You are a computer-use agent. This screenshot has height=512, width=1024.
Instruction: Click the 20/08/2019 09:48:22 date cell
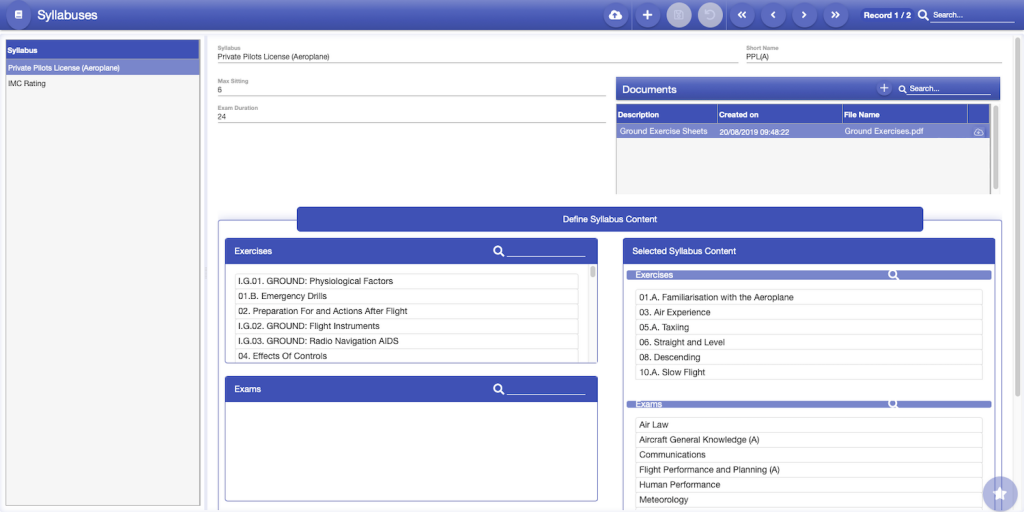tap(754, 132)
